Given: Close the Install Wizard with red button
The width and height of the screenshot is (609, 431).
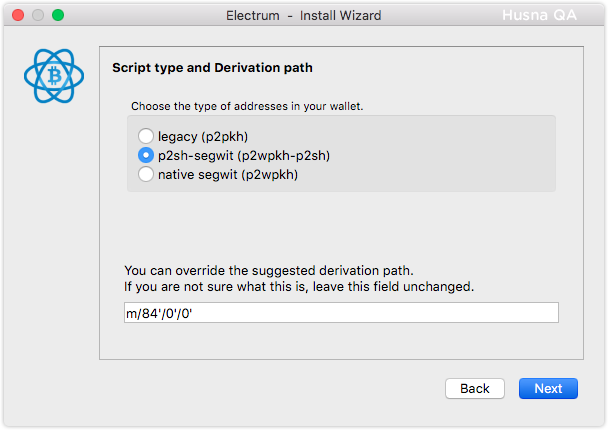Looking at the screenshot, I should point(18,15).
